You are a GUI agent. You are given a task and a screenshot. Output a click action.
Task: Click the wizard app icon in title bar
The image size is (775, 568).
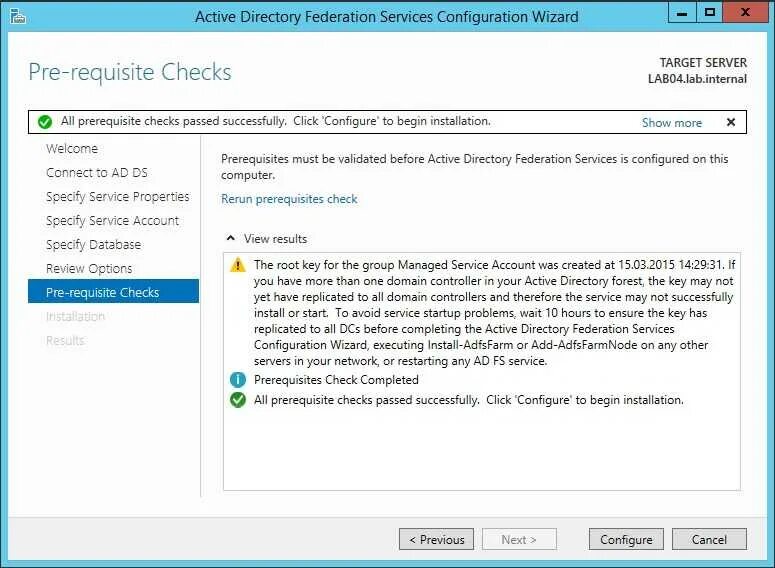click(17, 16)
